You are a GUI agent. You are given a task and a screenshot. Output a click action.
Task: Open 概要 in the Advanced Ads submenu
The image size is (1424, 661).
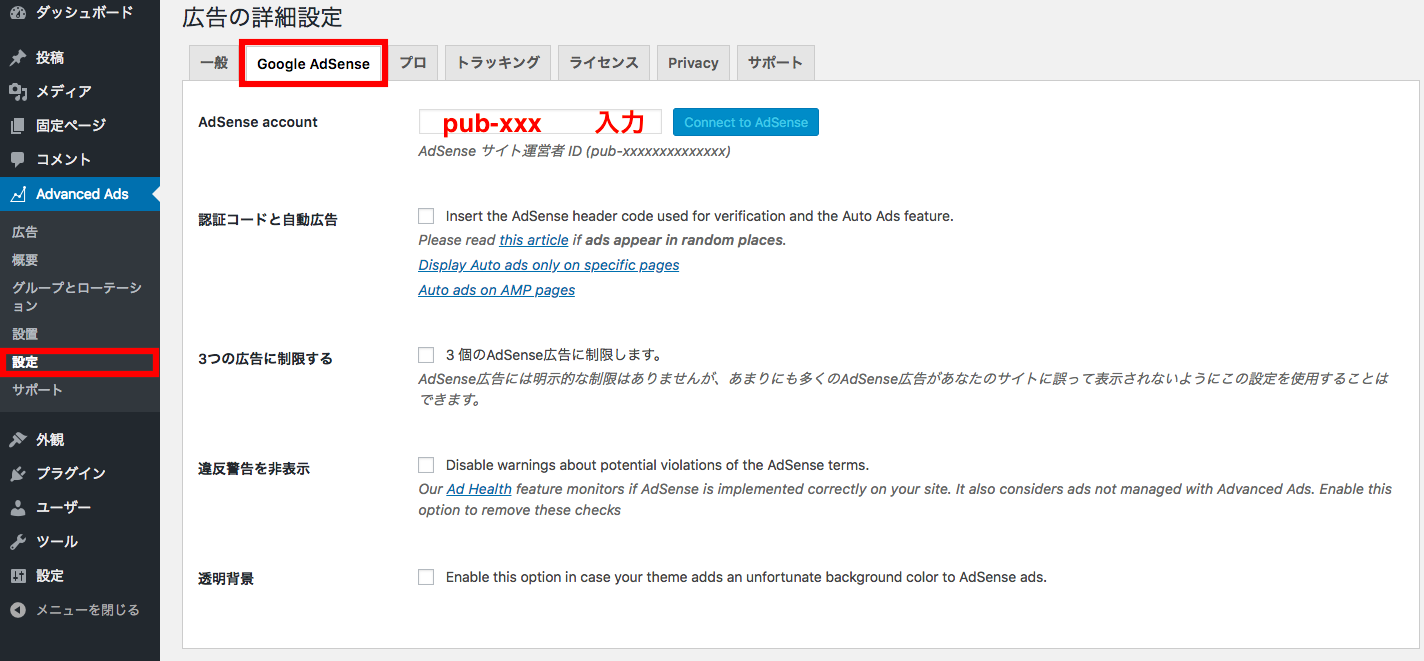point(25,260)
